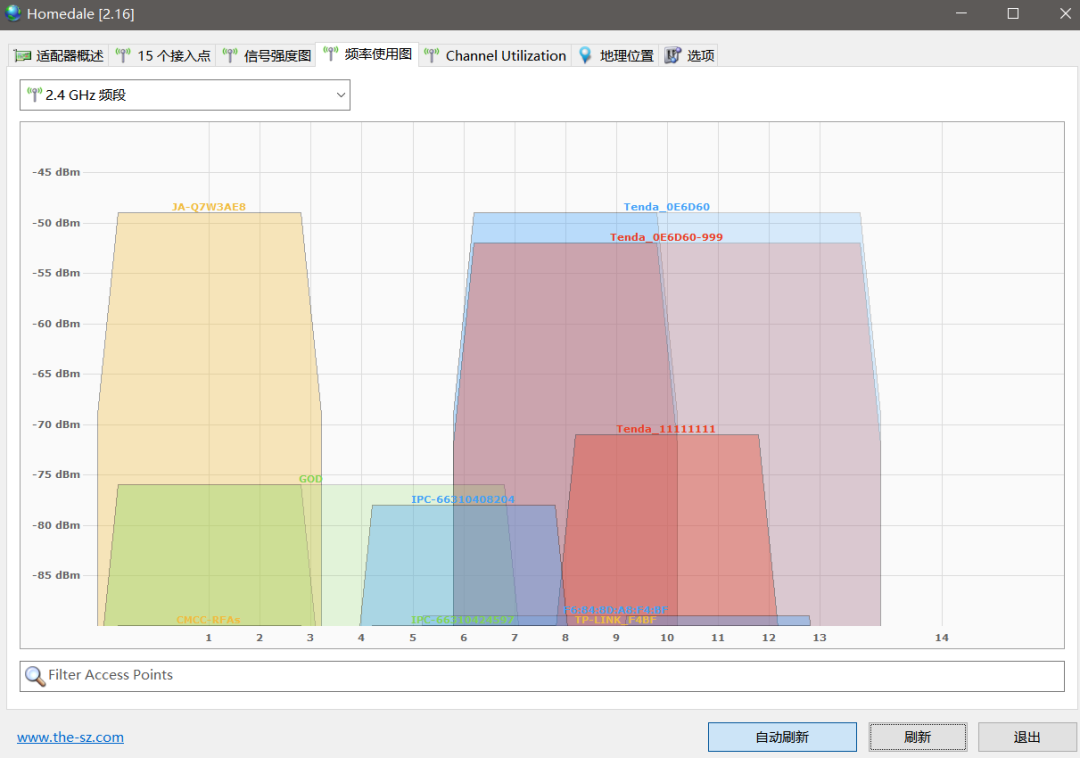Click the -70 dBm axis label
The width and height of the screenshot is (1080, 758).
coord(56,425)
